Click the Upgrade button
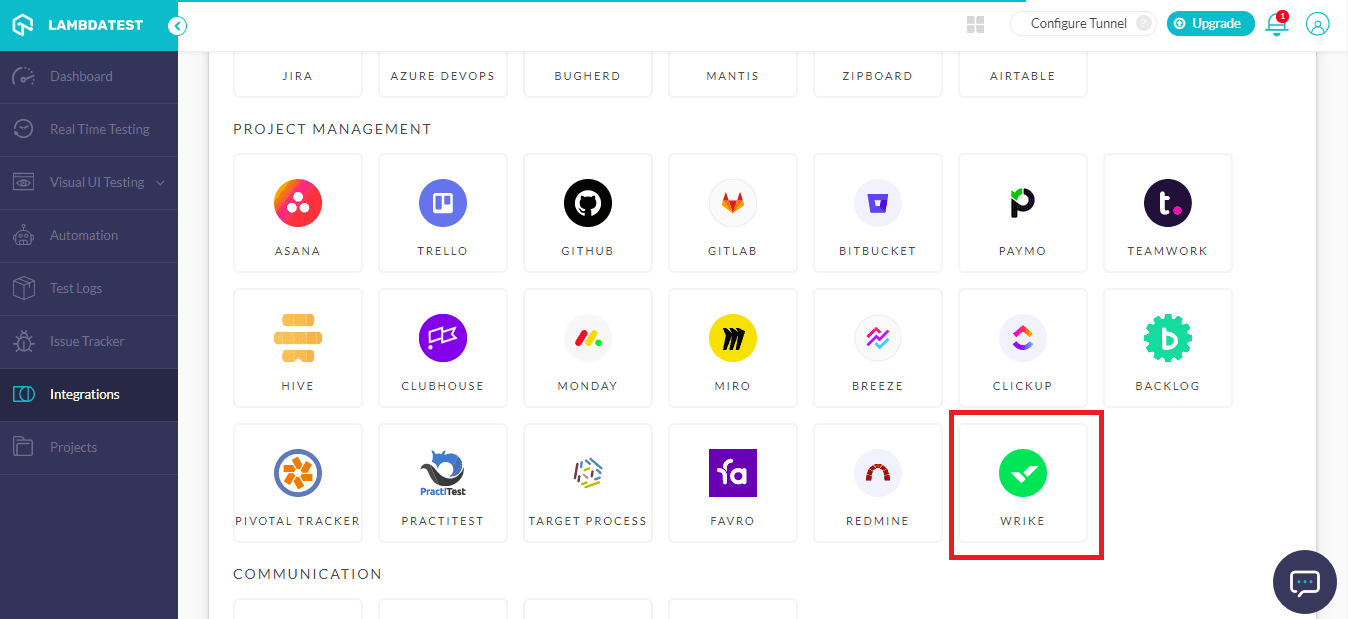 pos(1210,22)
